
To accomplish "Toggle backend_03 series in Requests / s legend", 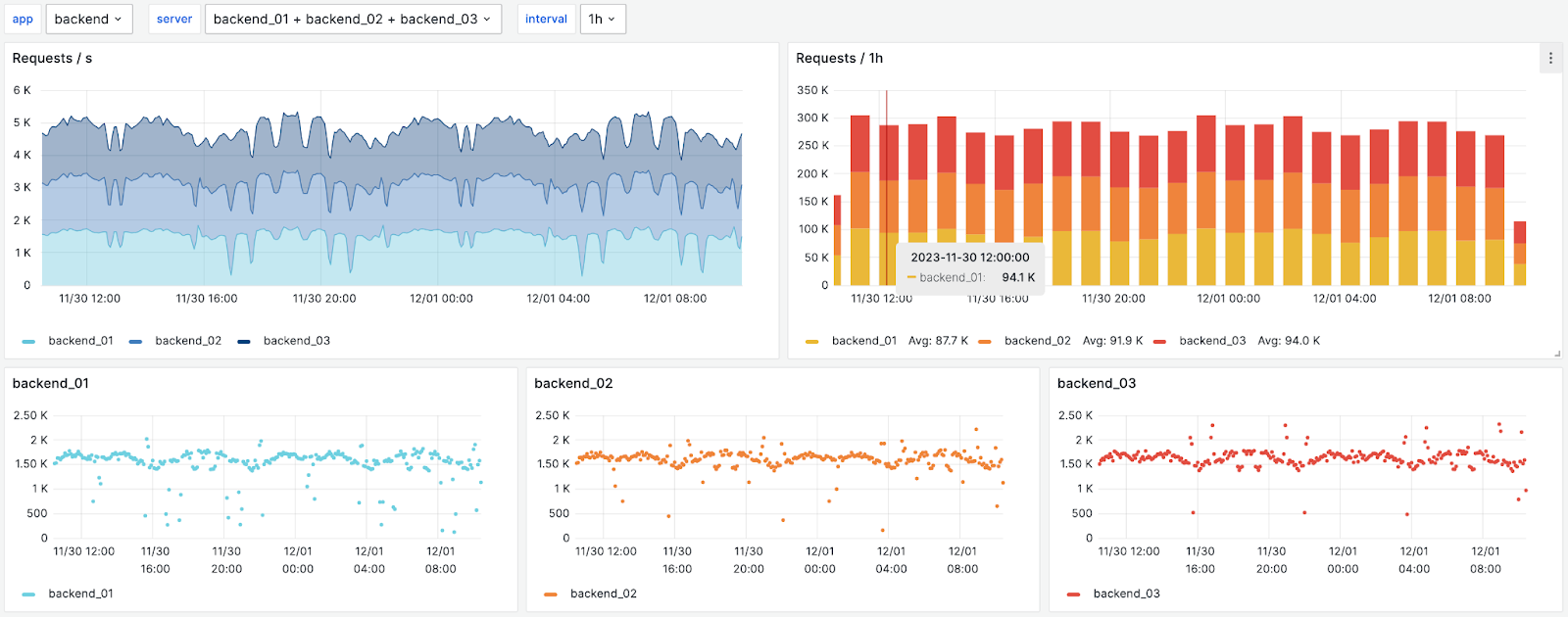I will click(296, 341).
